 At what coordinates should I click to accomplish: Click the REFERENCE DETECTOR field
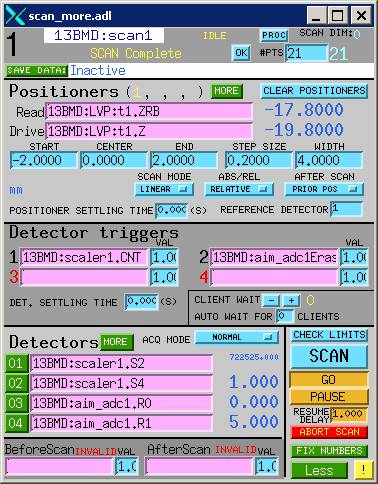pyautogui.click(x=346, y=209)
